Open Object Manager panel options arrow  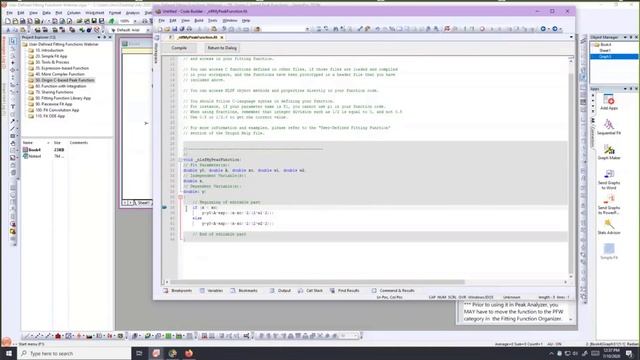click(x=625, y=37)
